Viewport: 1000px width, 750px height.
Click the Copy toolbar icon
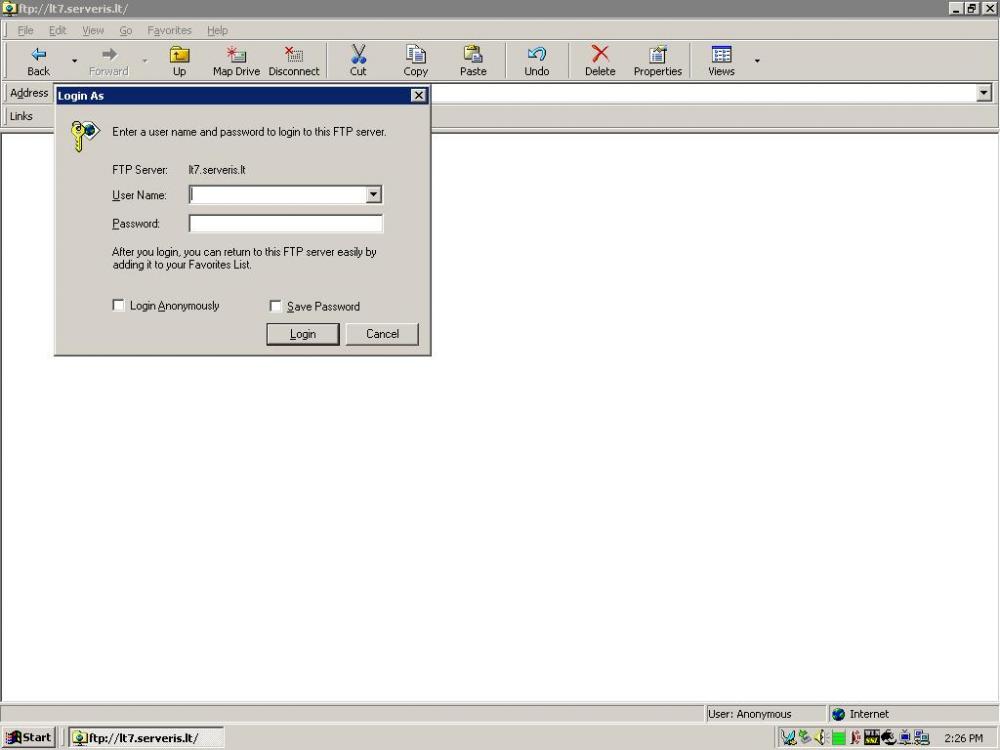point(416,55)
